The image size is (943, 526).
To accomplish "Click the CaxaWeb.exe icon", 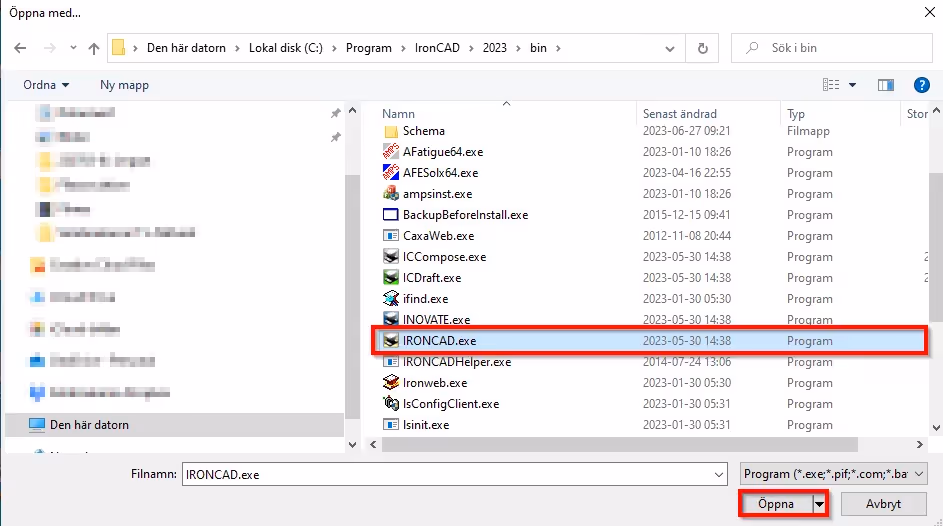I will pos(391,236).
